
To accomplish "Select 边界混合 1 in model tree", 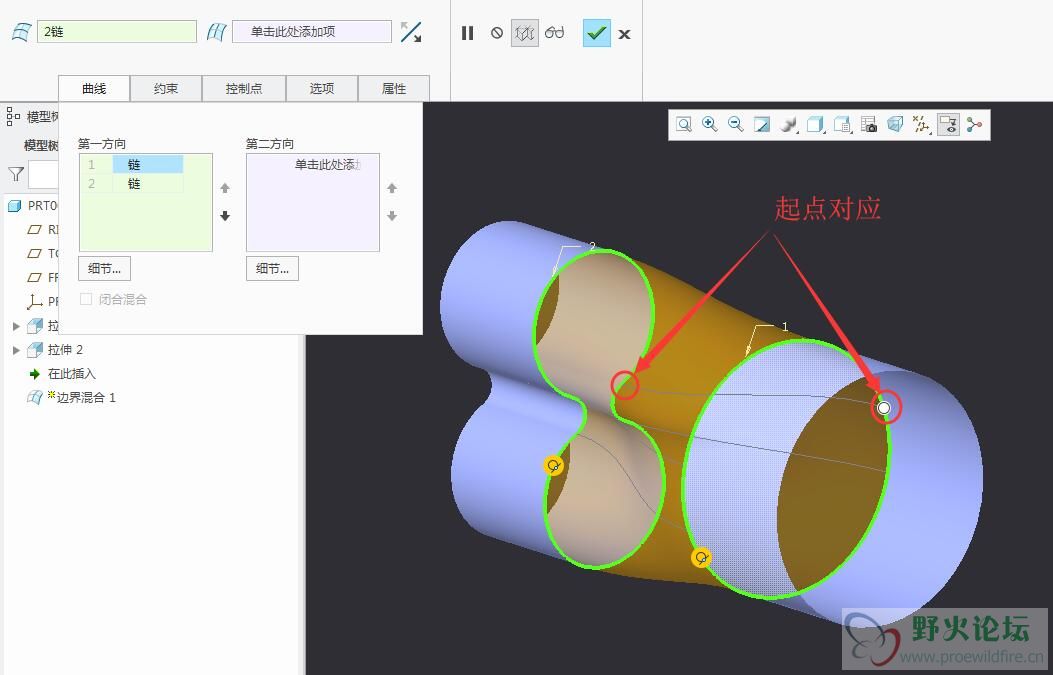I will click(x=86, y=398).
